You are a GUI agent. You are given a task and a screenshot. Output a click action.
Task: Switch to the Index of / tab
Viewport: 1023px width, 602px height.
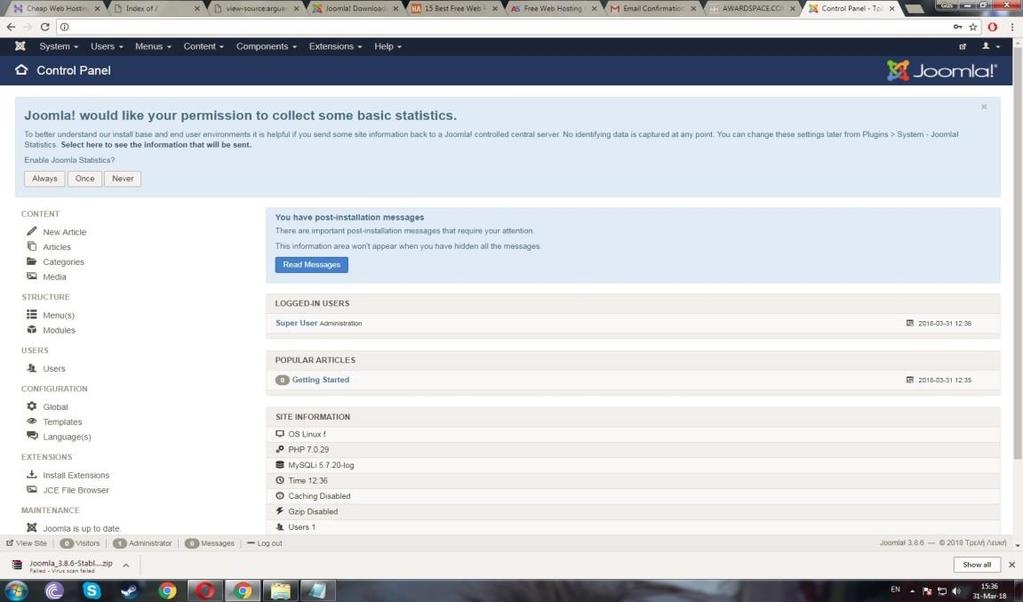[155, 8]
